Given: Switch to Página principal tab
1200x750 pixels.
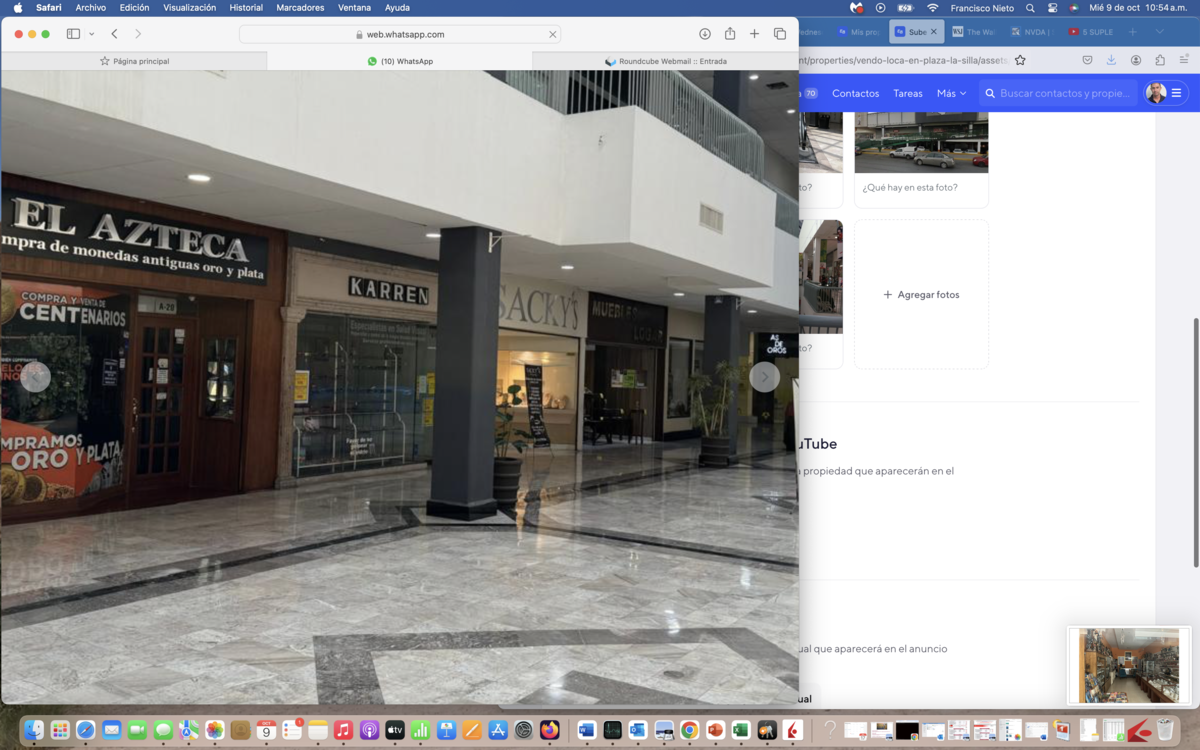Looking at the screenshot, I should pyautogui.click(x=134, y=61).
